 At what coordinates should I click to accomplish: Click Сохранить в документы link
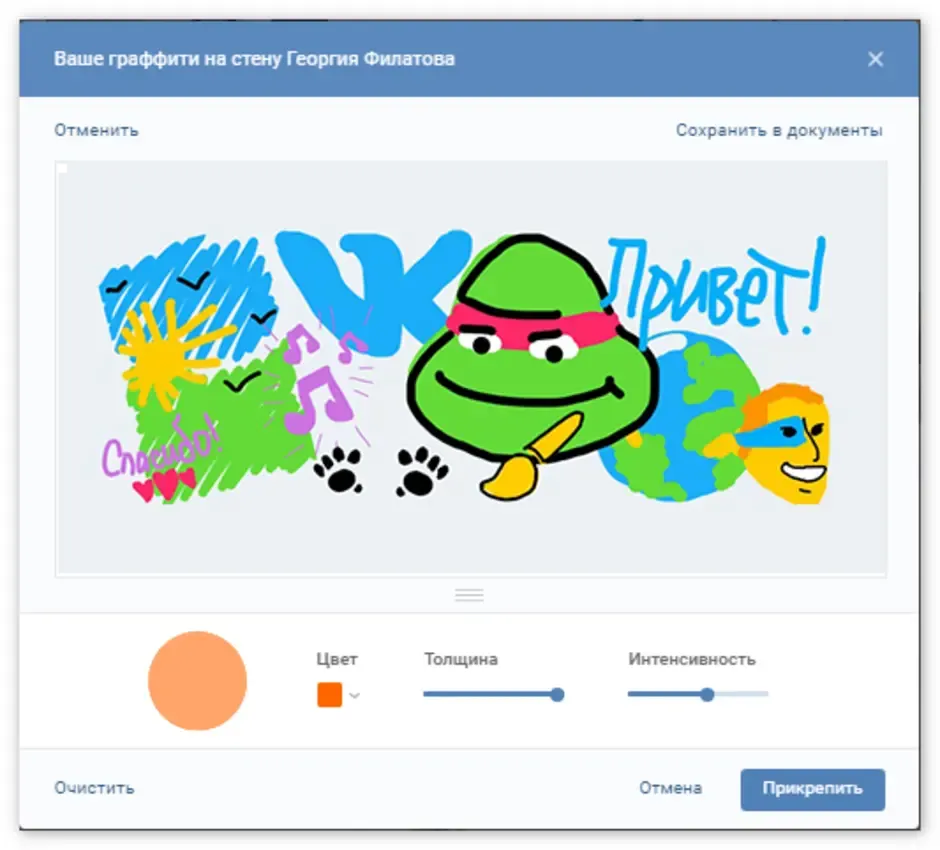pyautogui.click(x=779, y=130)
